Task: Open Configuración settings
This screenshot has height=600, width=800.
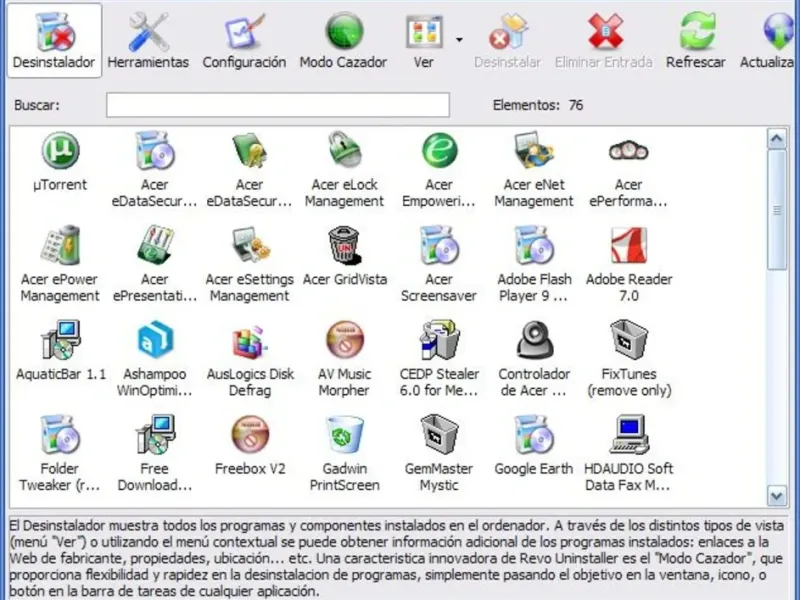Action: [x=244, y=40]
